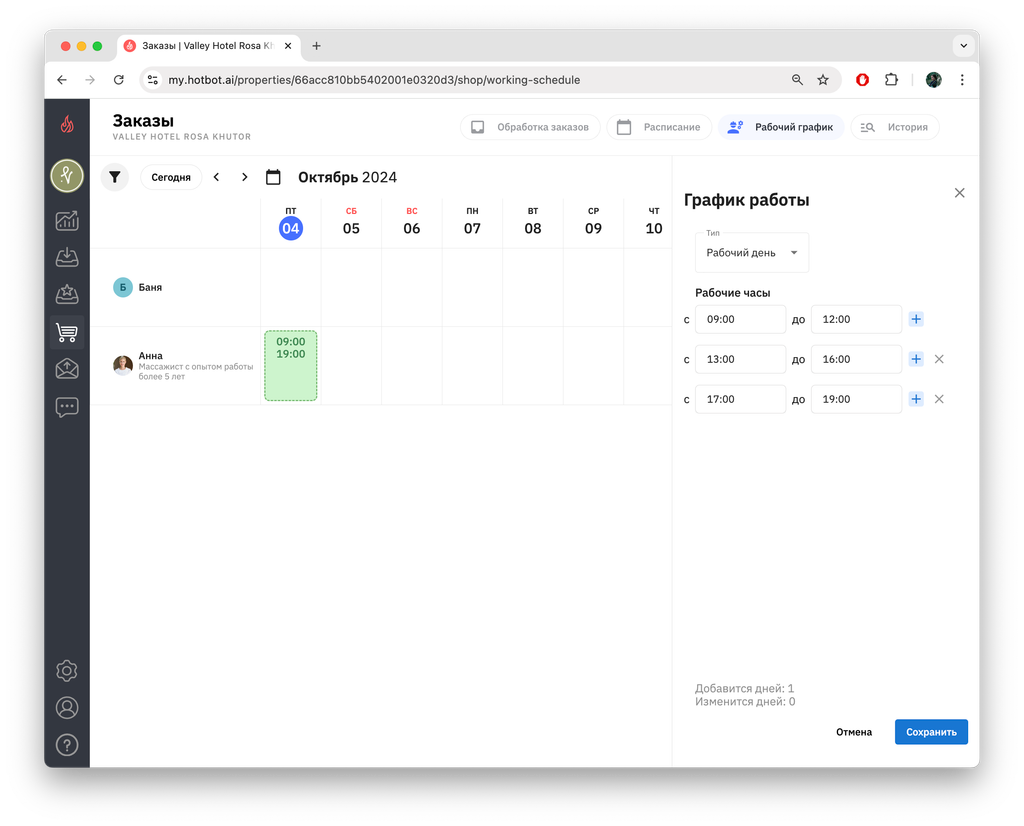1024x826 pixels.
Task: Click the Отмена button
Action: 854,732
